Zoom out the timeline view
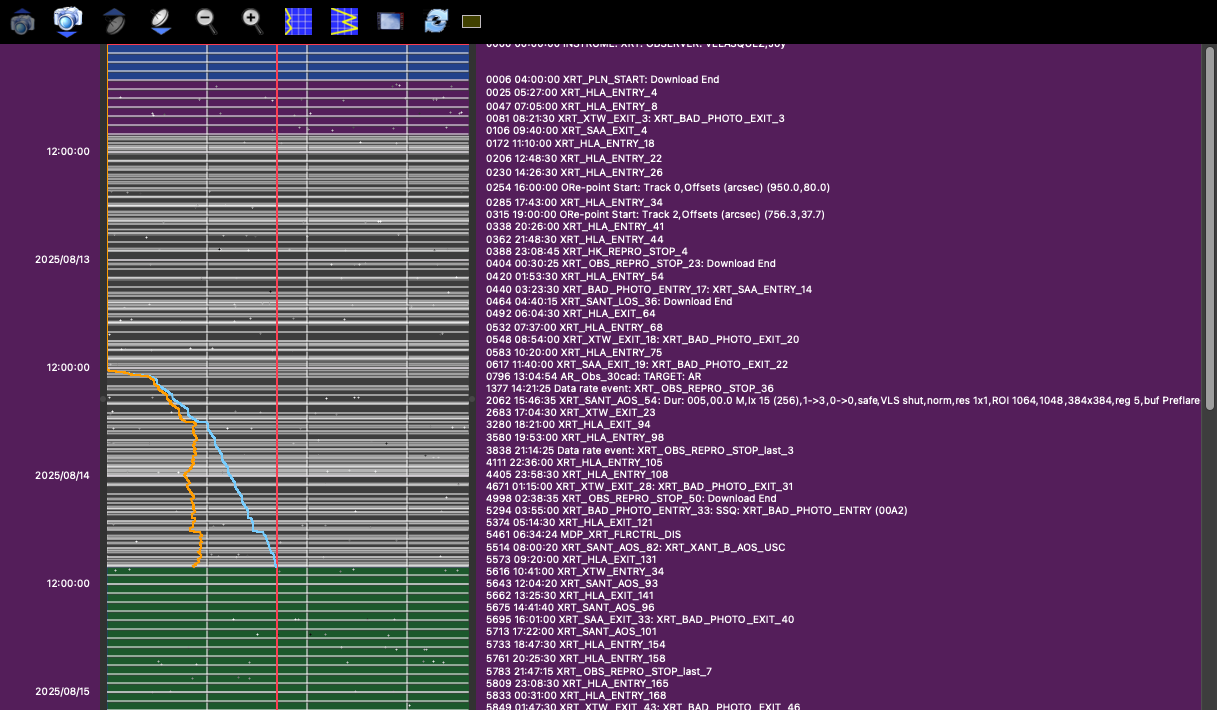1217x710 pixels. click(x=207, y=20)
